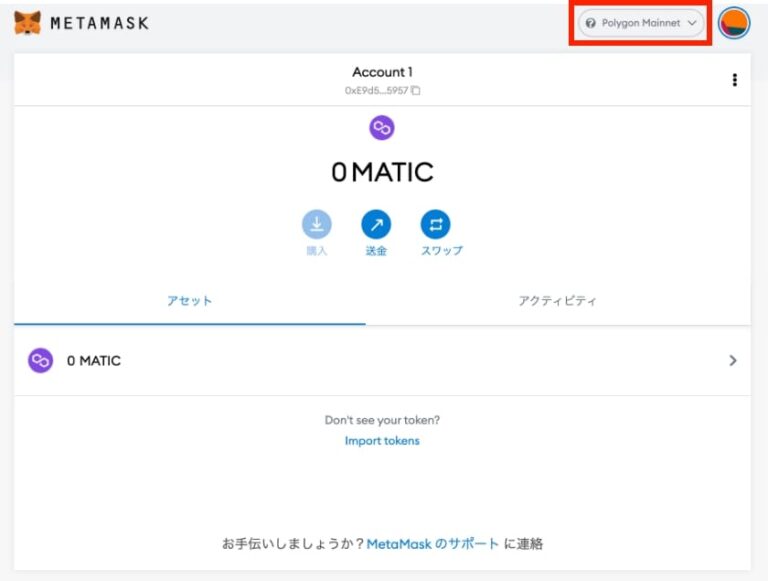Image resolution: width=768 pixels, height=581 pixels.
Task: Click the question mark icon in network selector
Action: [591, 23]
